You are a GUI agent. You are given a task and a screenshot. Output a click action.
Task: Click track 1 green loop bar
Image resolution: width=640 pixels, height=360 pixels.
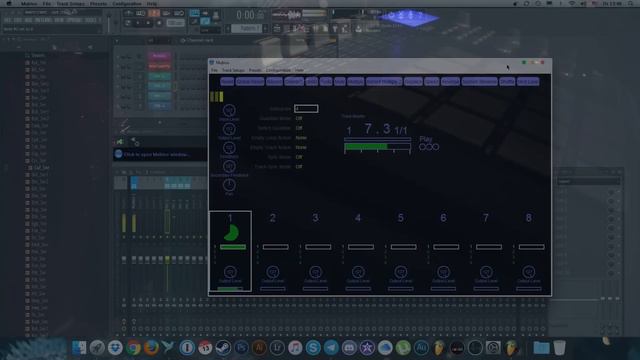[233, 247]
